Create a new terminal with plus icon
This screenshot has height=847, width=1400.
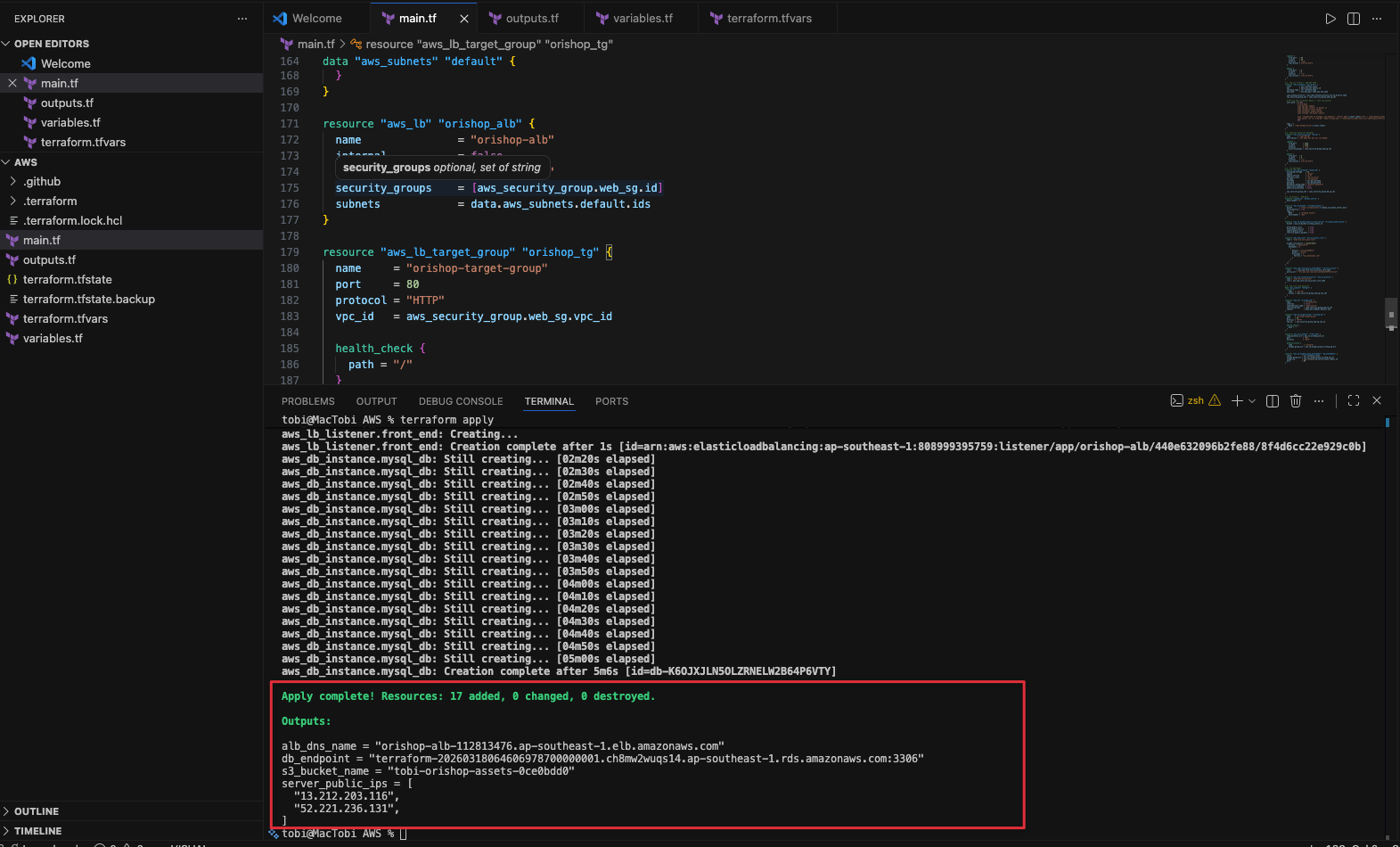[1237, 401]
